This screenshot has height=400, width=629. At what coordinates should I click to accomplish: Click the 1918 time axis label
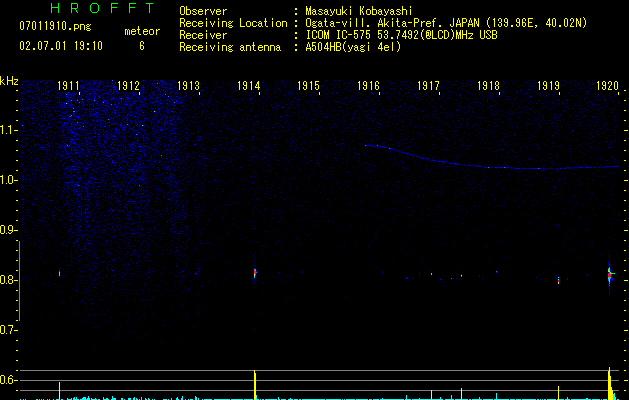point(488,86)
